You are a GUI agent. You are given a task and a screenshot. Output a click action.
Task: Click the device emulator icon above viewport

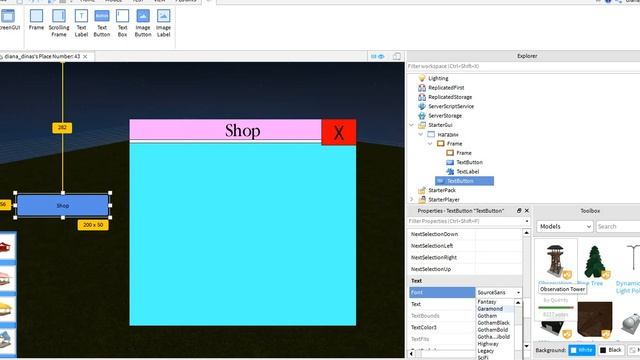click(x=396, y=56)
